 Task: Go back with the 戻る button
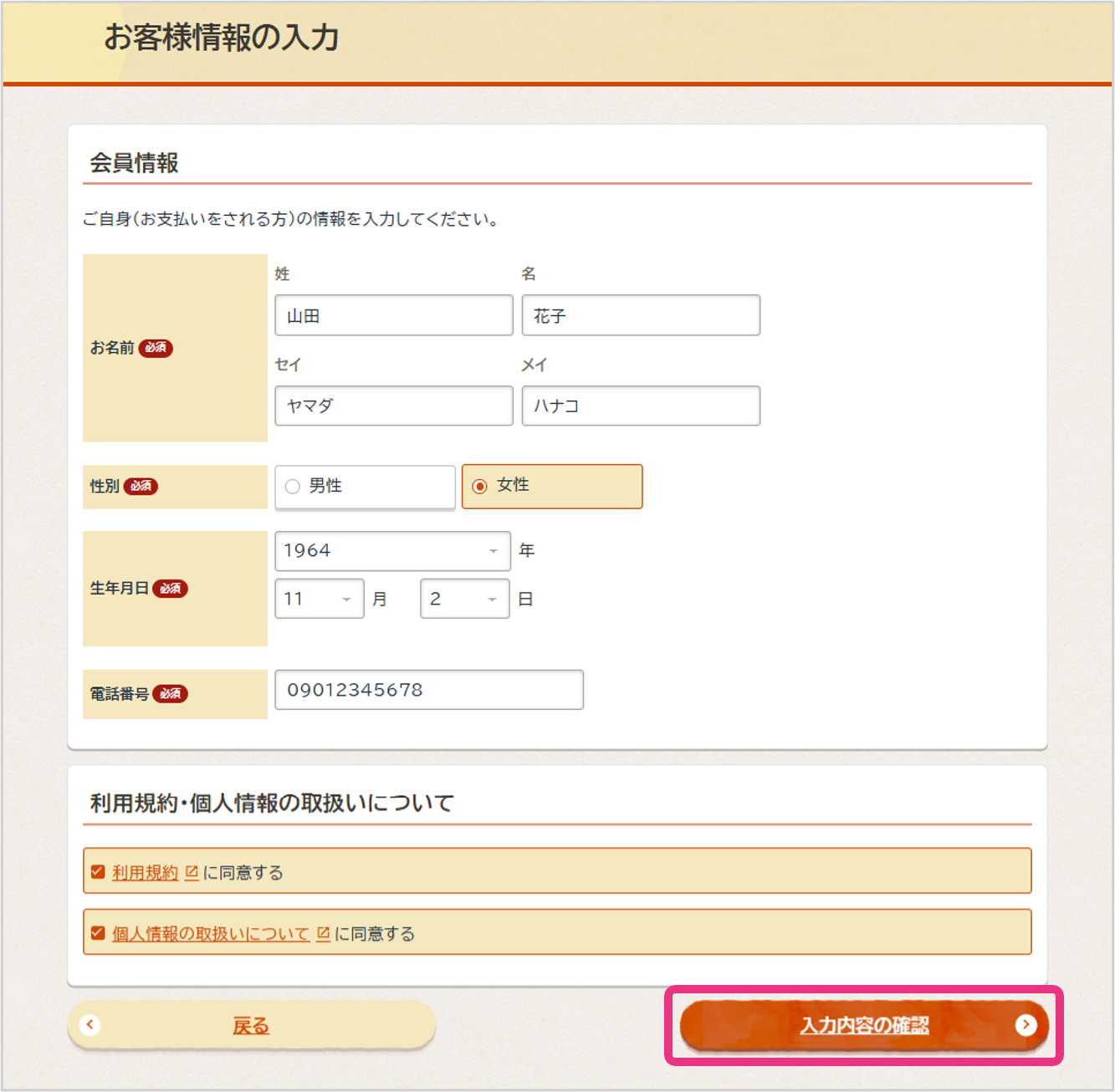click(251, 1025)
